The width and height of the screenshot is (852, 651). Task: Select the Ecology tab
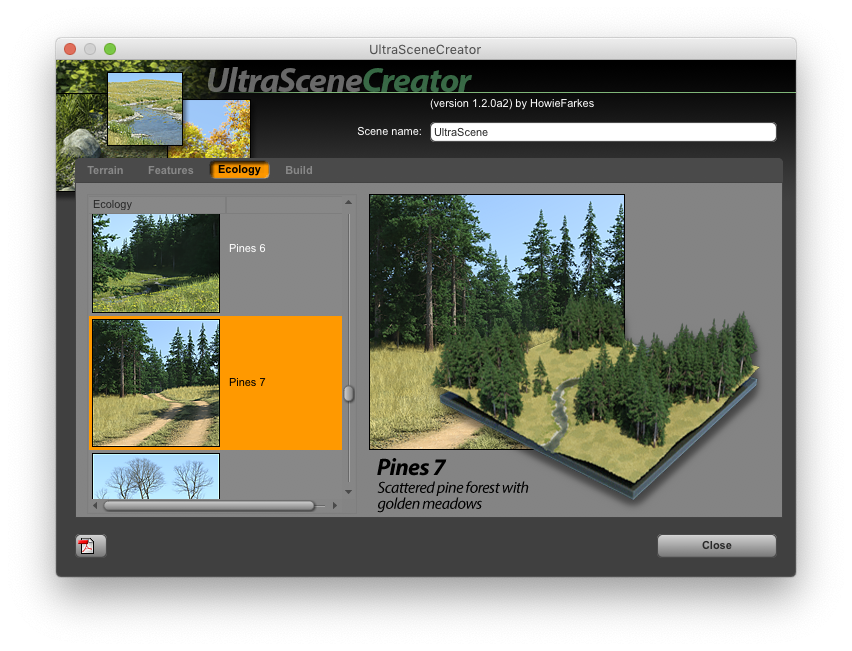point(240,170)
